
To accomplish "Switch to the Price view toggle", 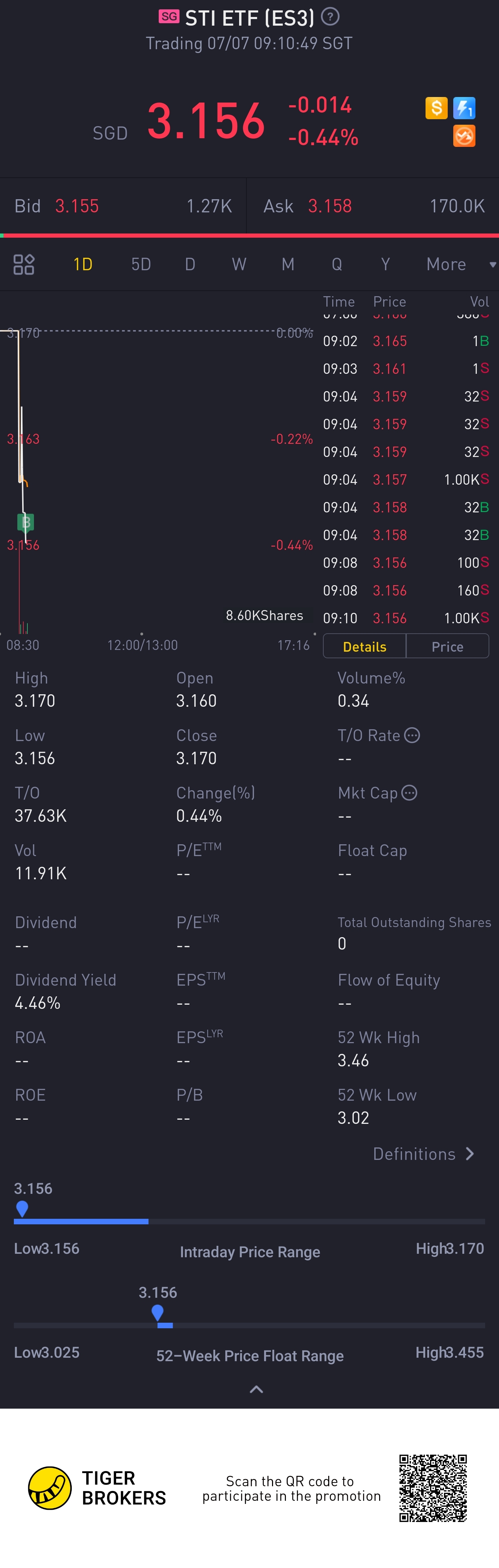I will click(x=447, y=646).
